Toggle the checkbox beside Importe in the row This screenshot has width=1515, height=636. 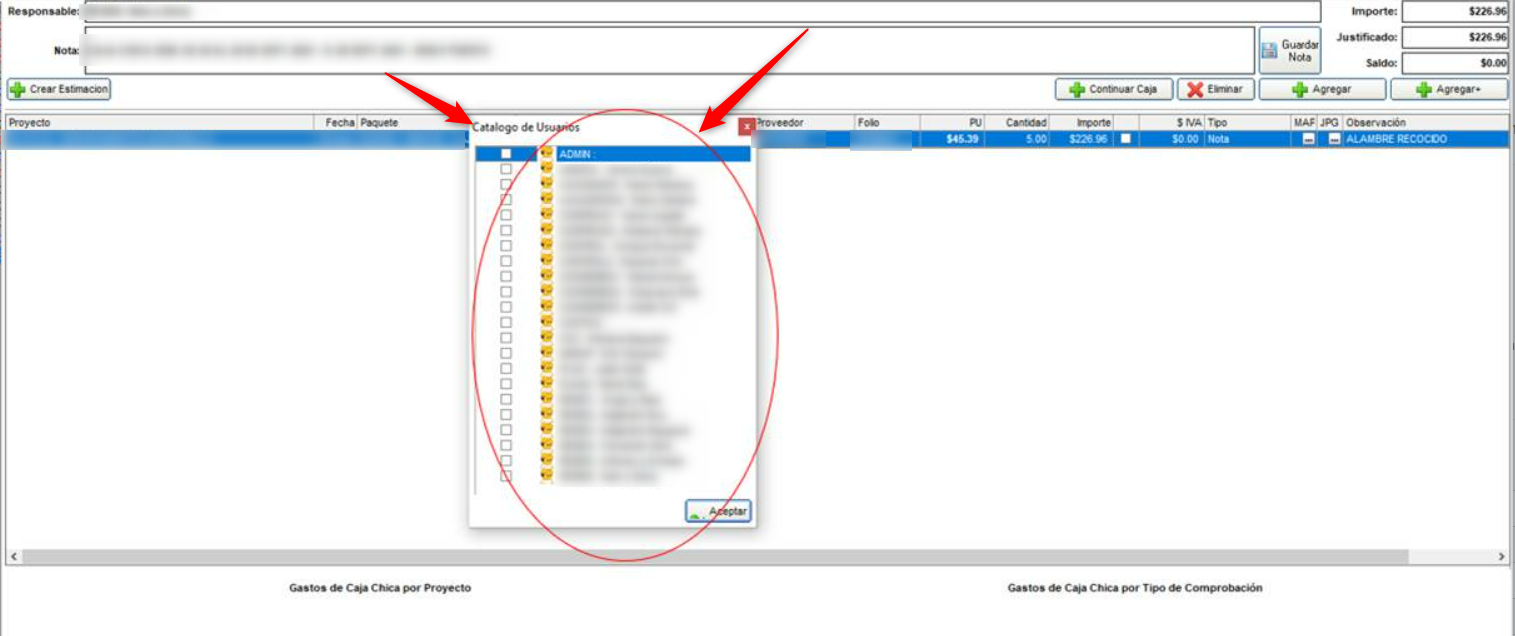pyautogui.click(x=1125, y=139)
